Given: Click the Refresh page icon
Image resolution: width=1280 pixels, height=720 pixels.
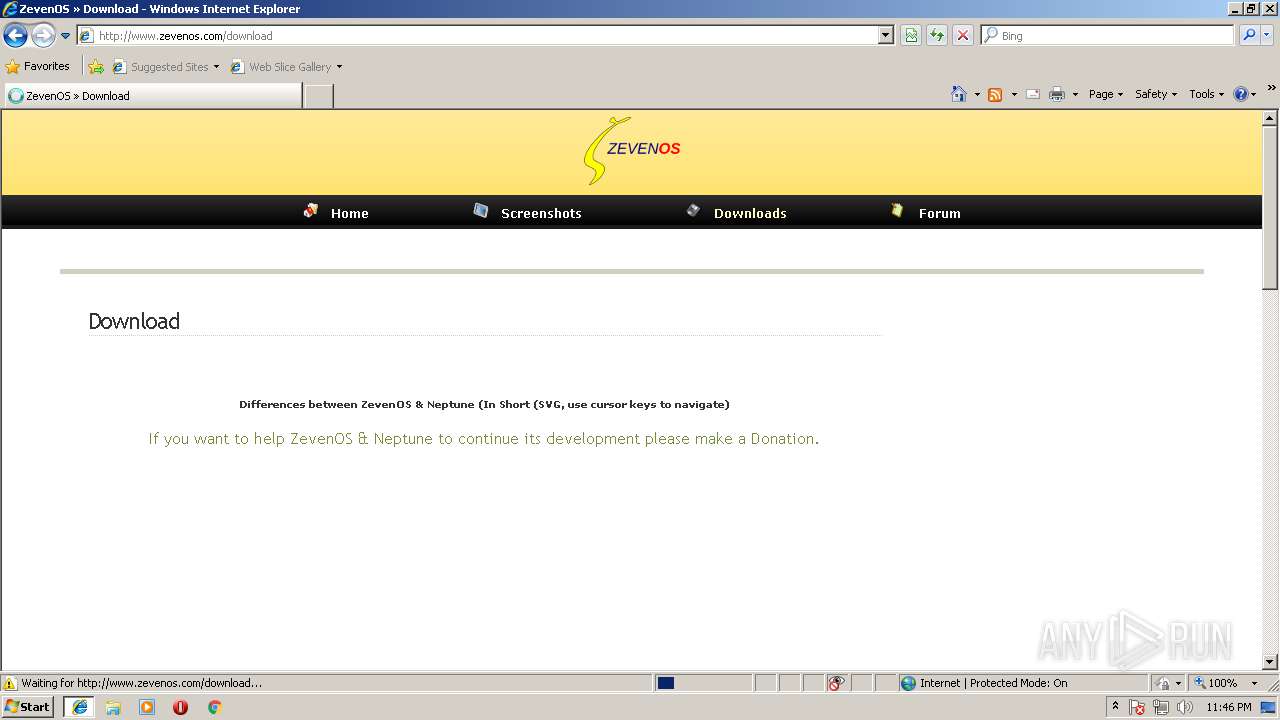Looking at the screenshot, I should 937,35.
